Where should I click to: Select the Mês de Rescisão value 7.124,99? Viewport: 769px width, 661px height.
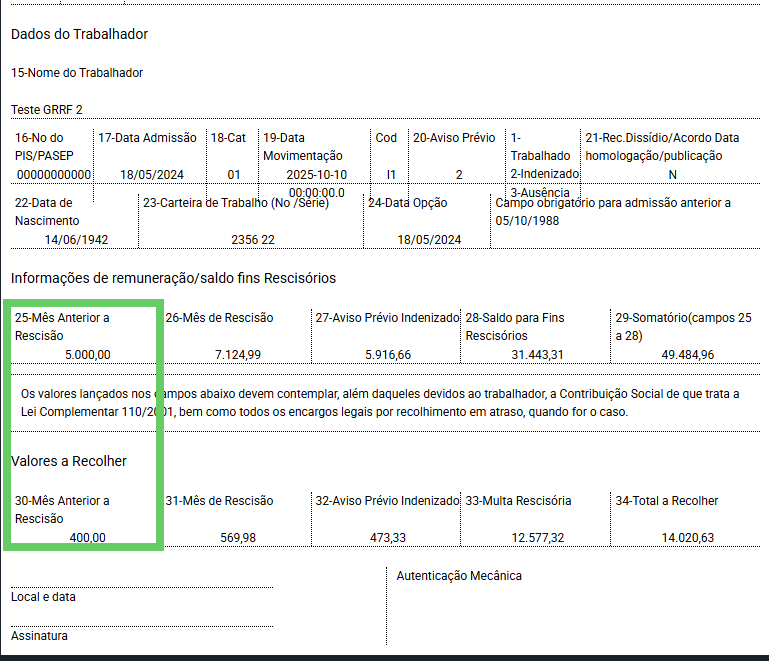[x=238, y=354]
